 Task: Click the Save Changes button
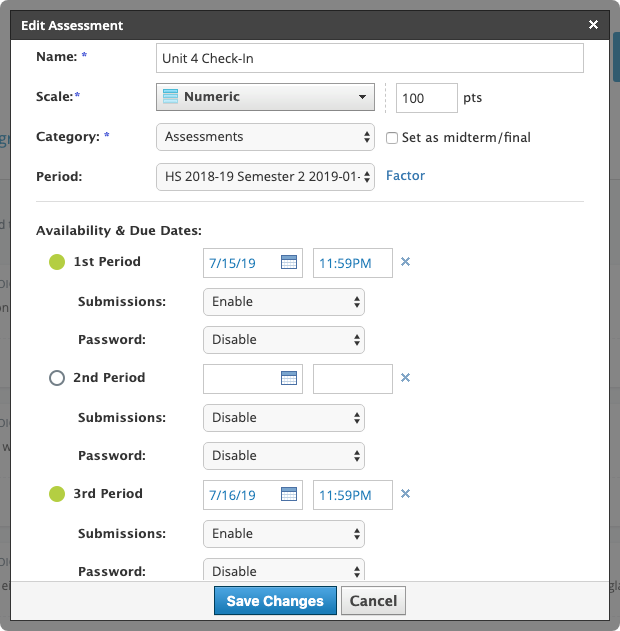[275, 601]
